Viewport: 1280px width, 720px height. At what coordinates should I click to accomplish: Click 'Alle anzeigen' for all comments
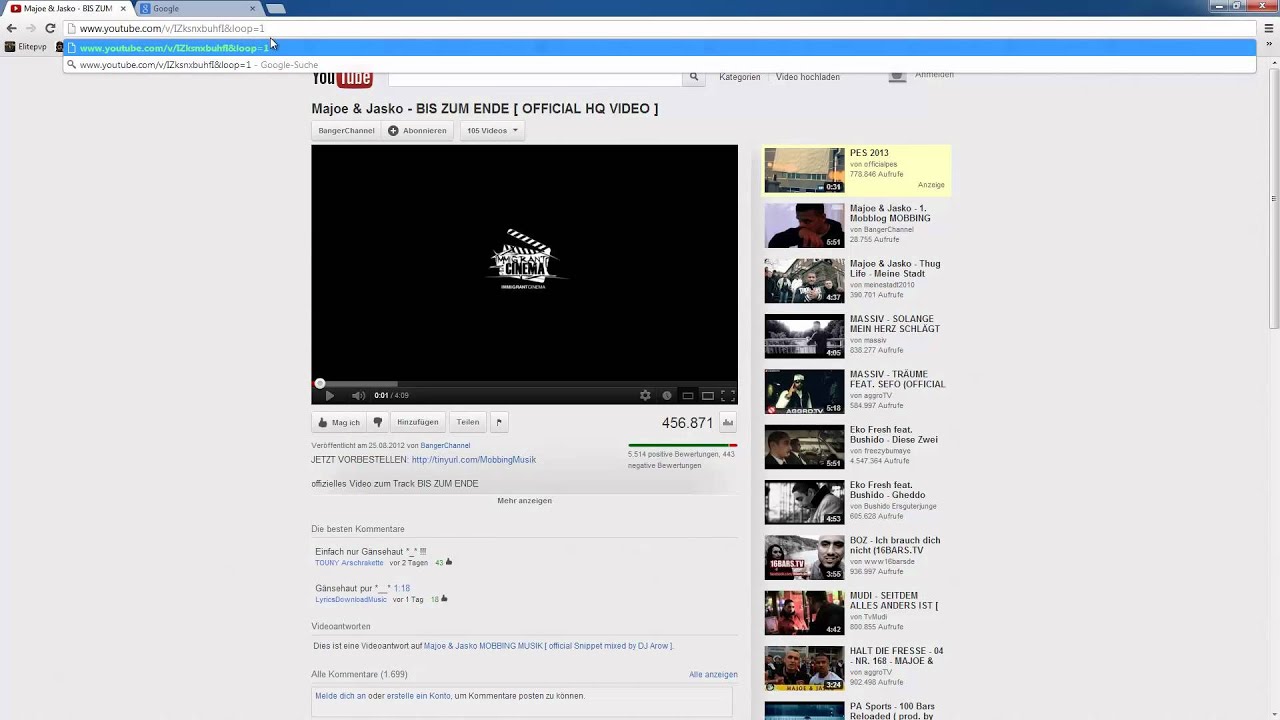coord(713,675)
